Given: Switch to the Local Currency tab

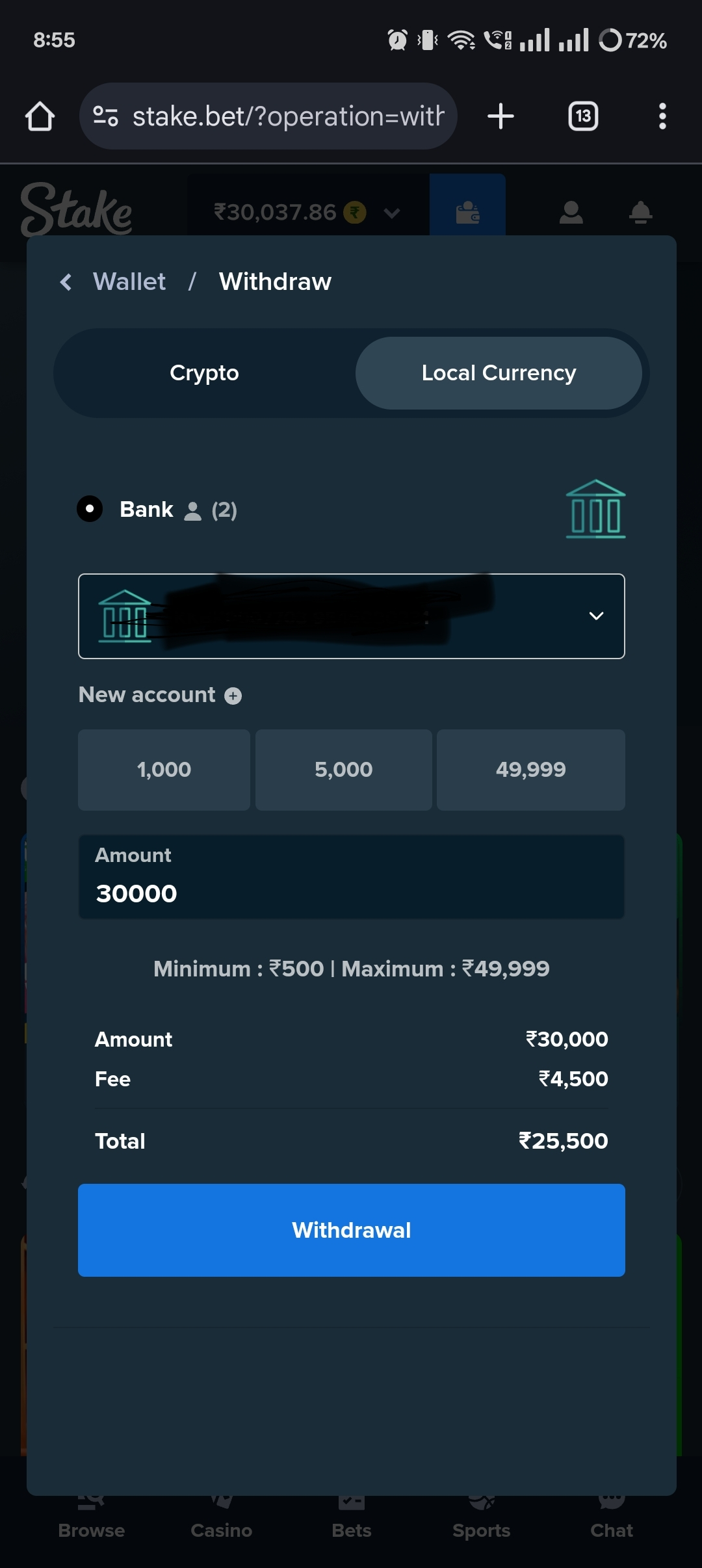Looking at the screenshot, I should click(499, 373).
